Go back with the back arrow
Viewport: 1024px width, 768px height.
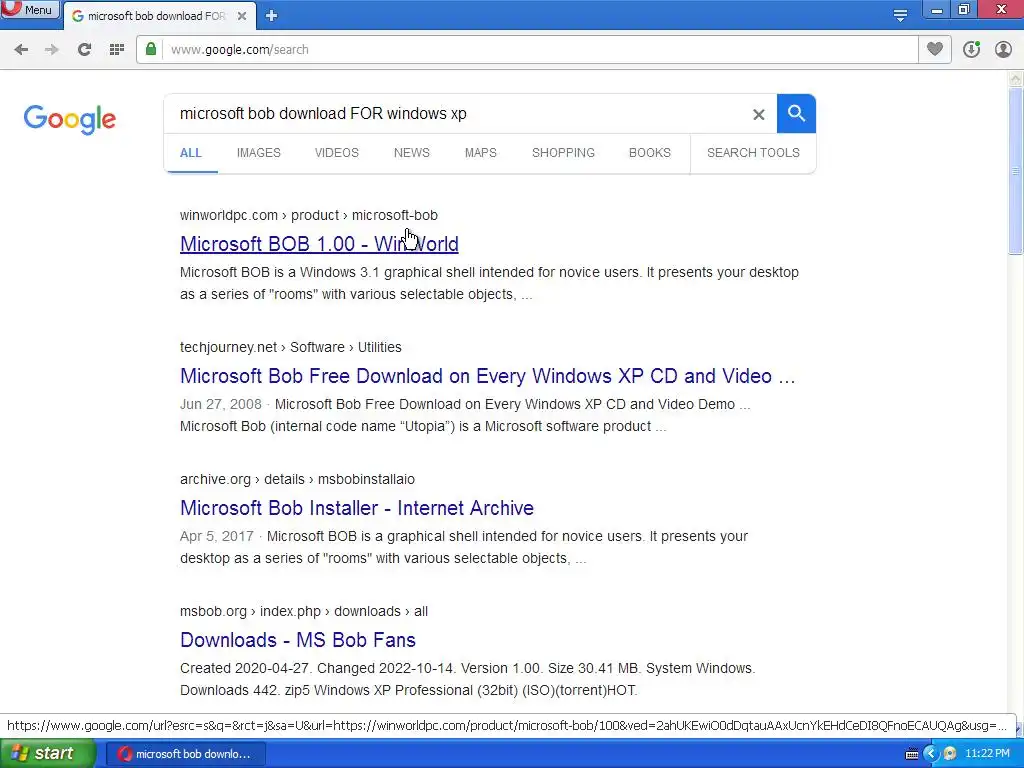pyautogui.click(x=21, y=50)
